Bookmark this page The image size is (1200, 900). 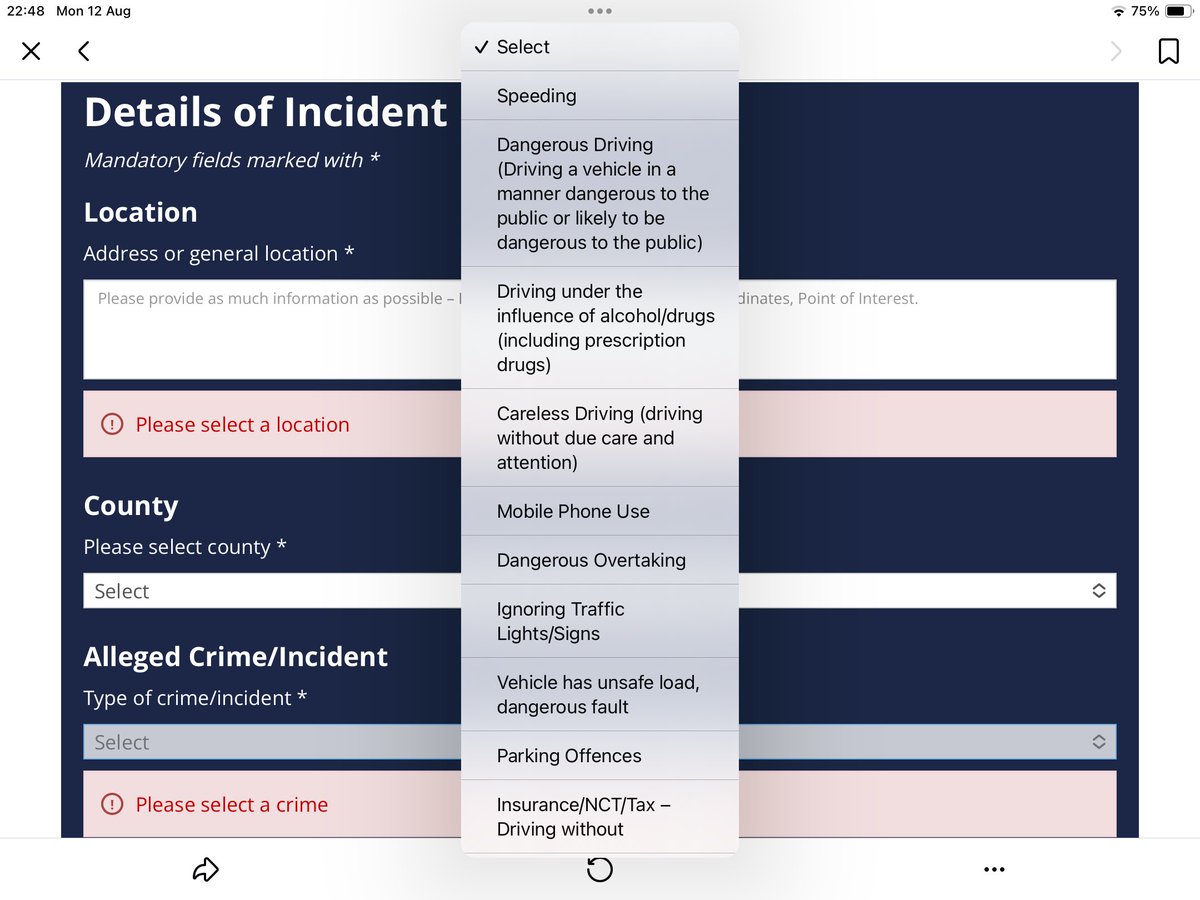pos(1168,51)
